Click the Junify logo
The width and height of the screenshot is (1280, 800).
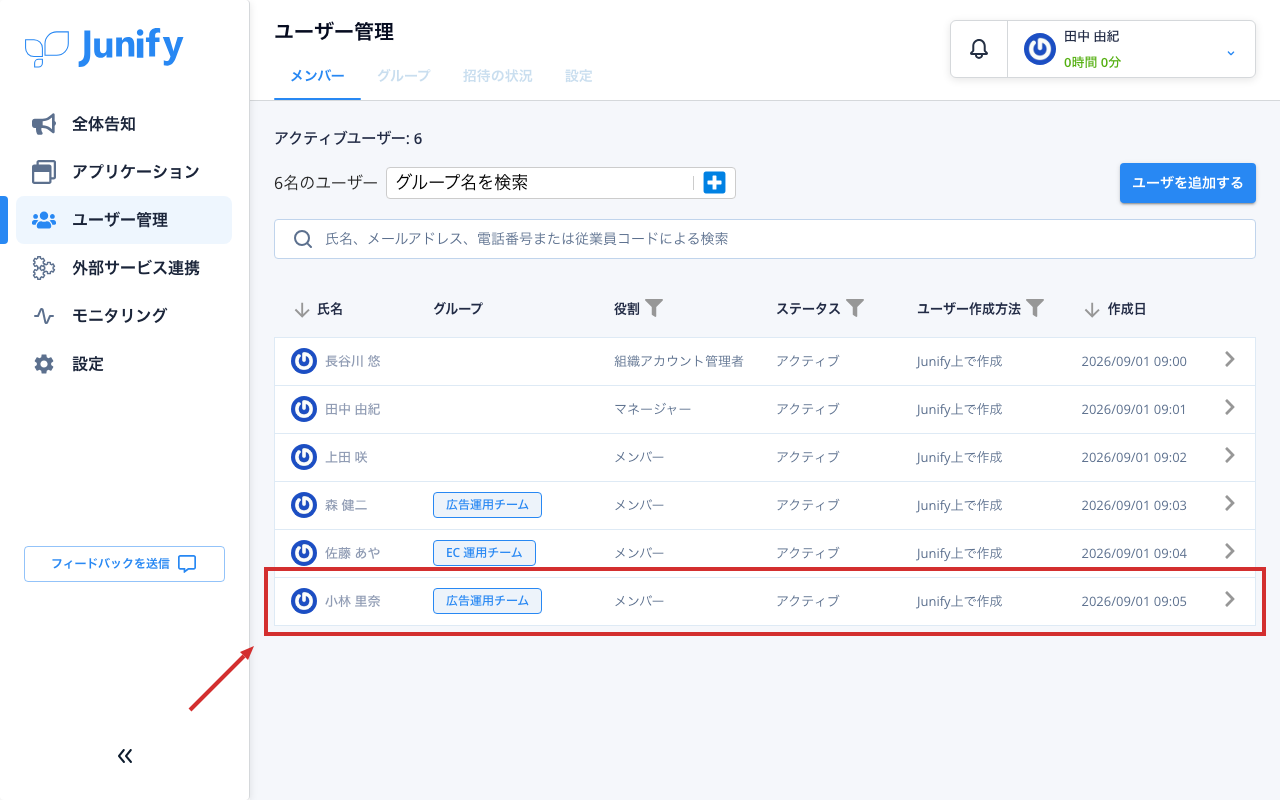click(104, 47)
